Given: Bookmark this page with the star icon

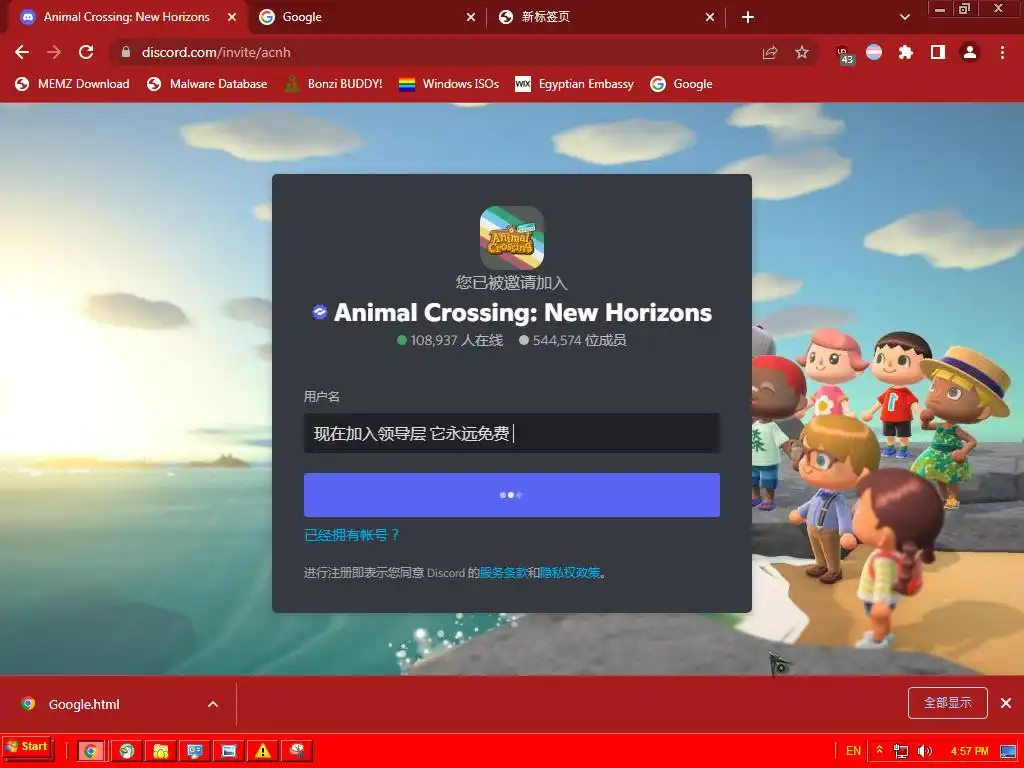Looking at the screenshot, I should tap(802, 52).
